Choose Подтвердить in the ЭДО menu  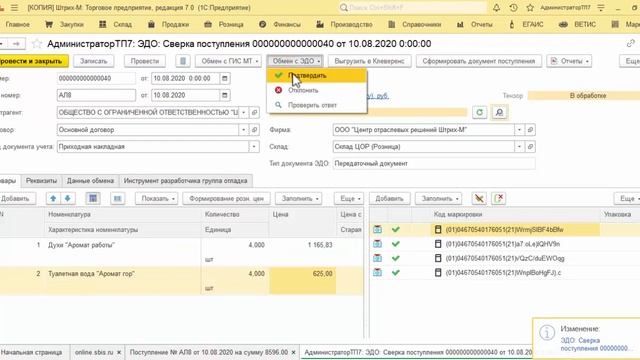pyautogui.click(x=317, y=76)
